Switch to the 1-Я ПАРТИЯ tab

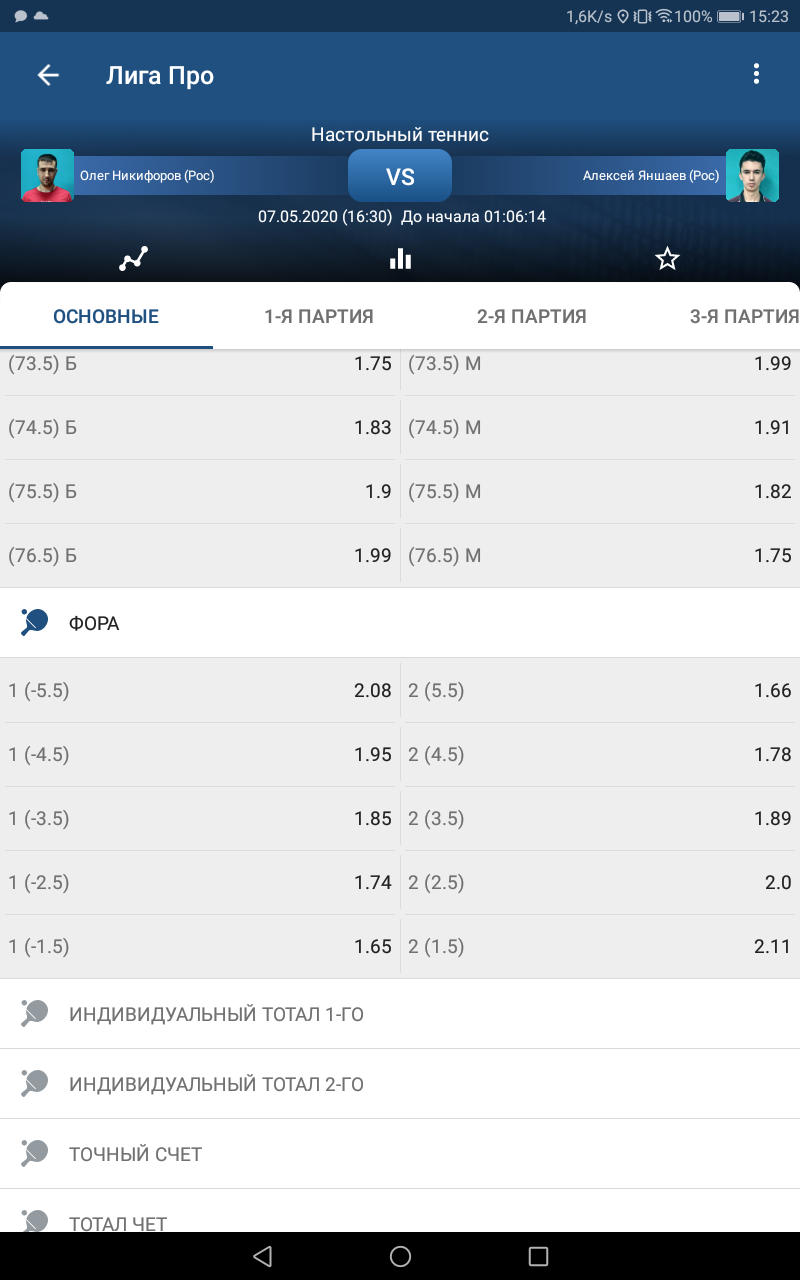tap(319, 317)
